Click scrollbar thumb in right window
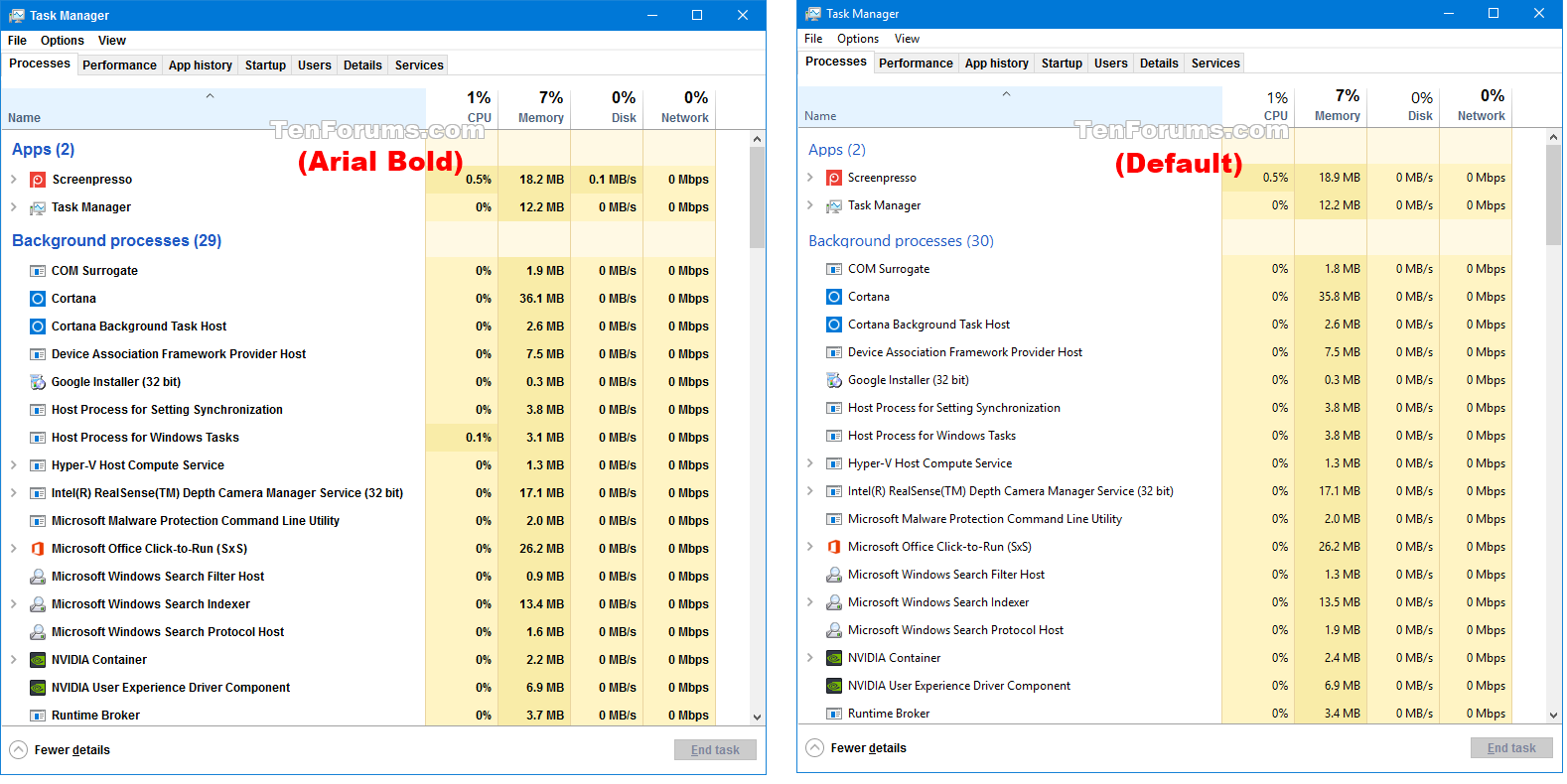This screenshot has height=784, width=1567. pyautogui.click(x=1554, y=194)
